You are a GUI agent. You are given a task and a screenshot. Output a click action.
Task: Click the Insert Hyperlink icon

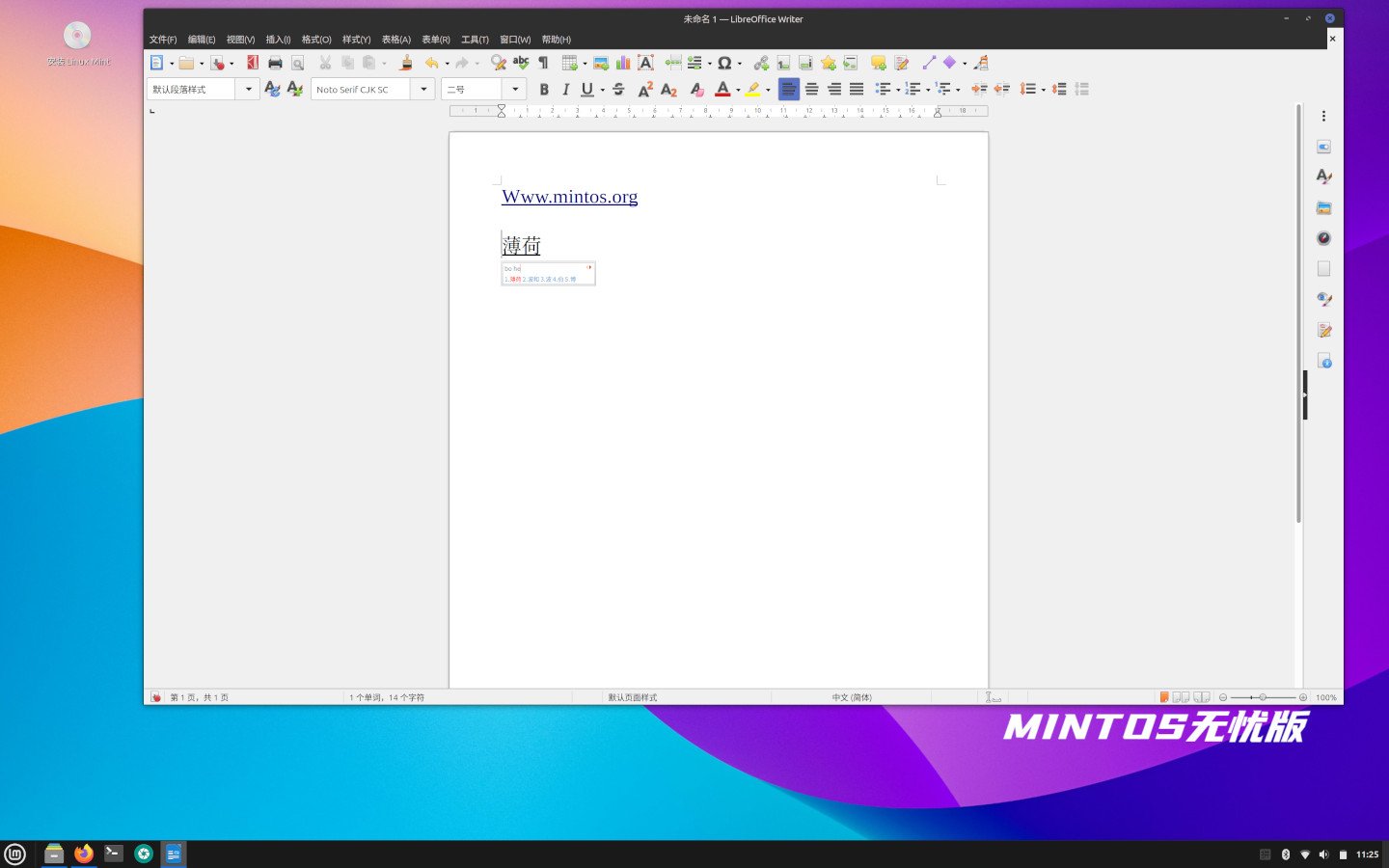pyautogui.click(x=761, y=63)
